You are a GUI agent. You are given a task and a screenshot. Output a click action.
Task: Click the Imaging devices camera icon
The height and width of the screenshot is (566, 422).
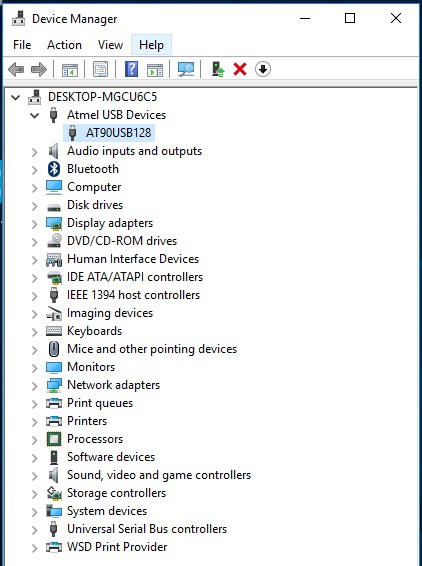point(54,313)
